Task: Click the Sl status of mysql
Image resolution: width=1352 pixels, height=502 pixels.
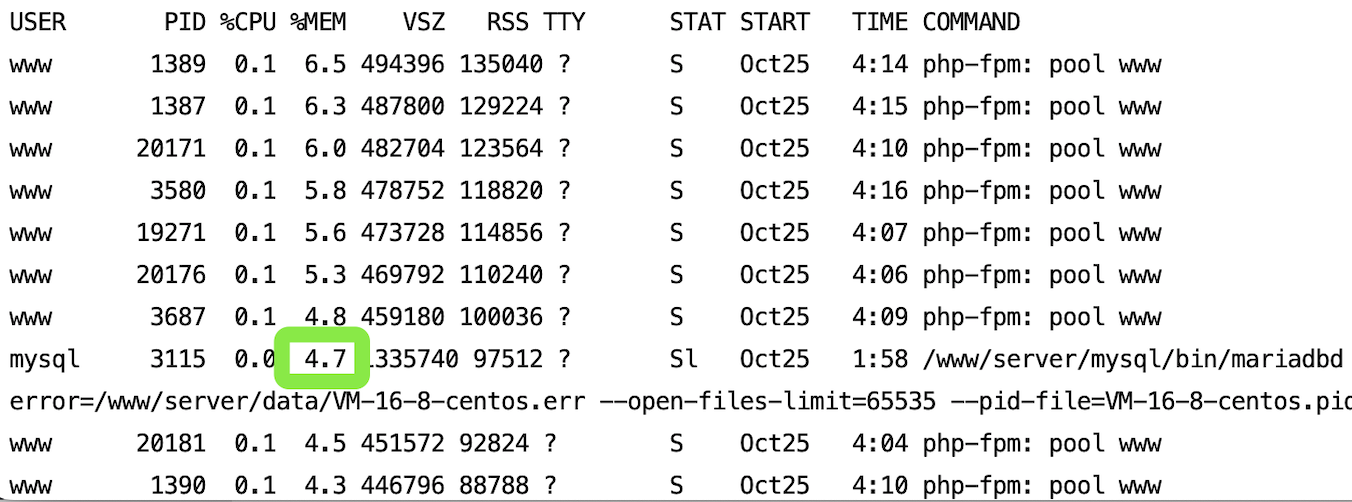Action: click(x=684, y=358)
